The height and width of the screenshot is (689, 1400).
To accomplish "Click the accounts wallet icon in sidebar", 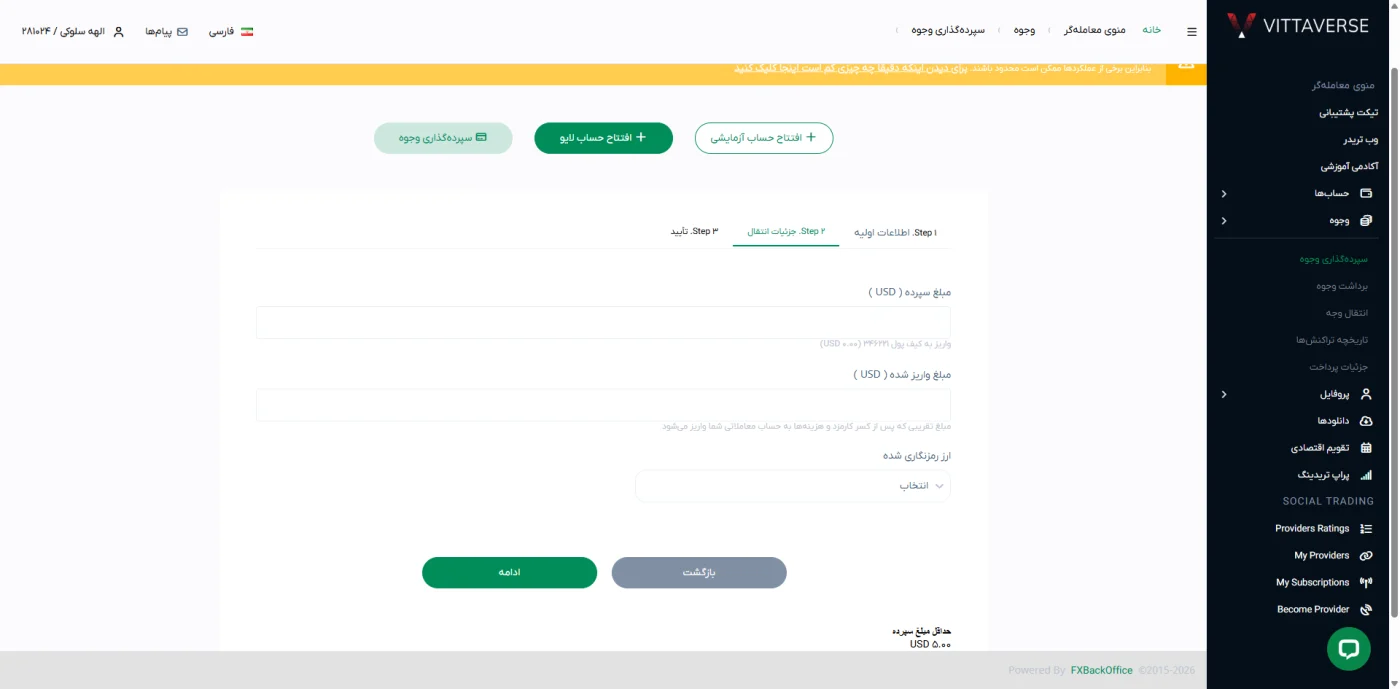I will pyautogui.click(x=1366, y=193).
